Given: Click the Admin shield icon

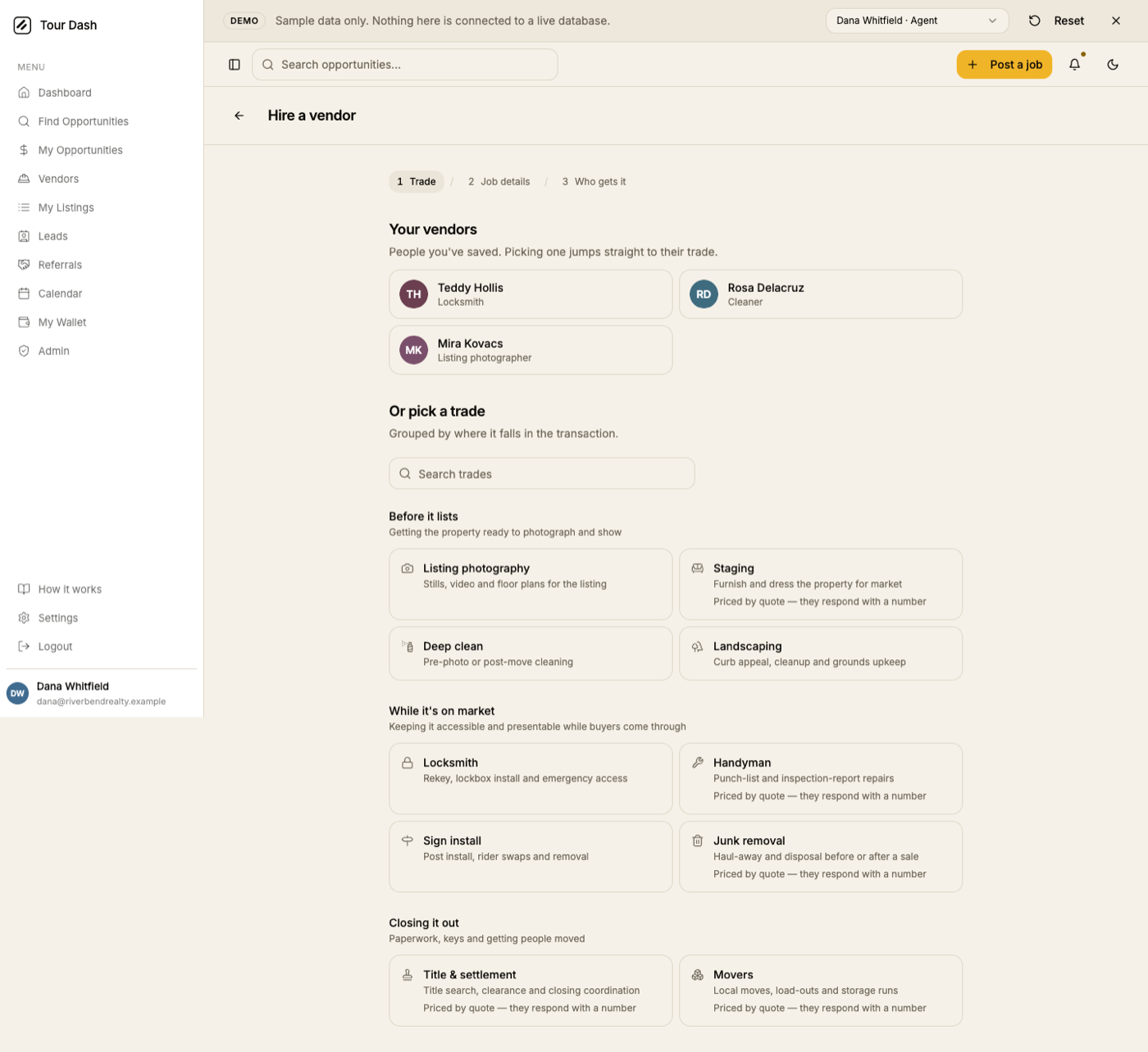Looking at the screenshot, I should tap(24, 351).
